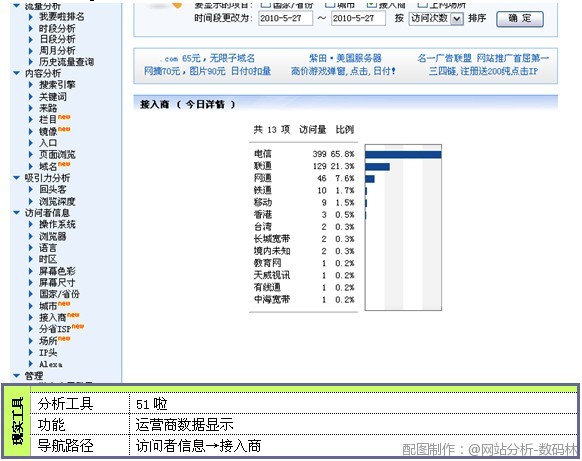Follow the '.com 65元,无限子域名' ad link
The width and height of the screenshot is (582, 461).
tap(208, 58)
